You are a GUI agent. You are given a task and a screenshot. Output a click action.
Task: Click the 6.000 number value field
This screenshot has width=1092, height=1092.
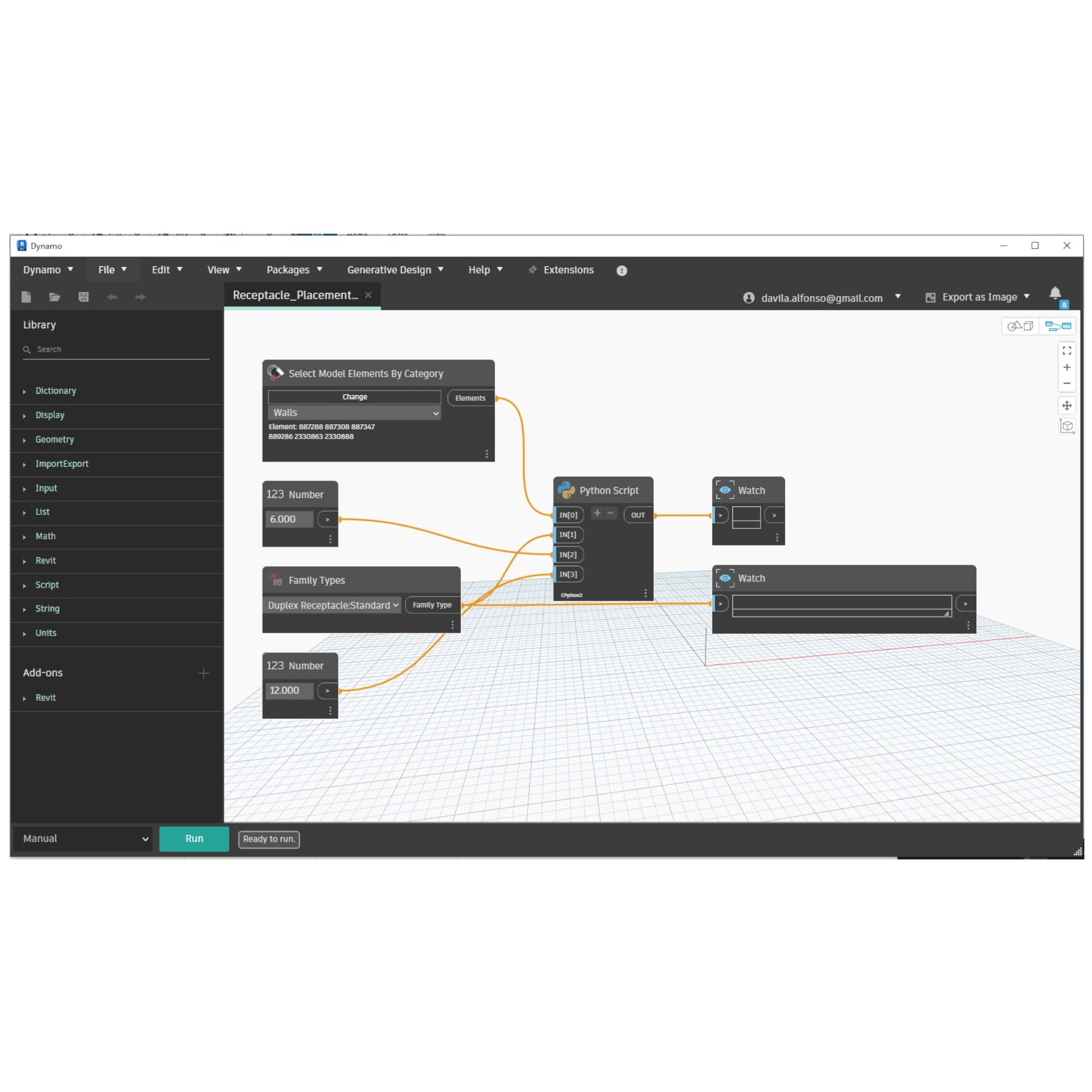(x=289, y=519)
